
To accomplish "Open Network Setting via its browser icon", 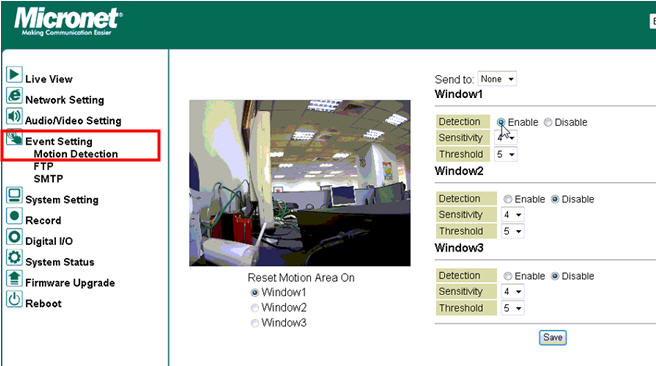I will [14, 96].
